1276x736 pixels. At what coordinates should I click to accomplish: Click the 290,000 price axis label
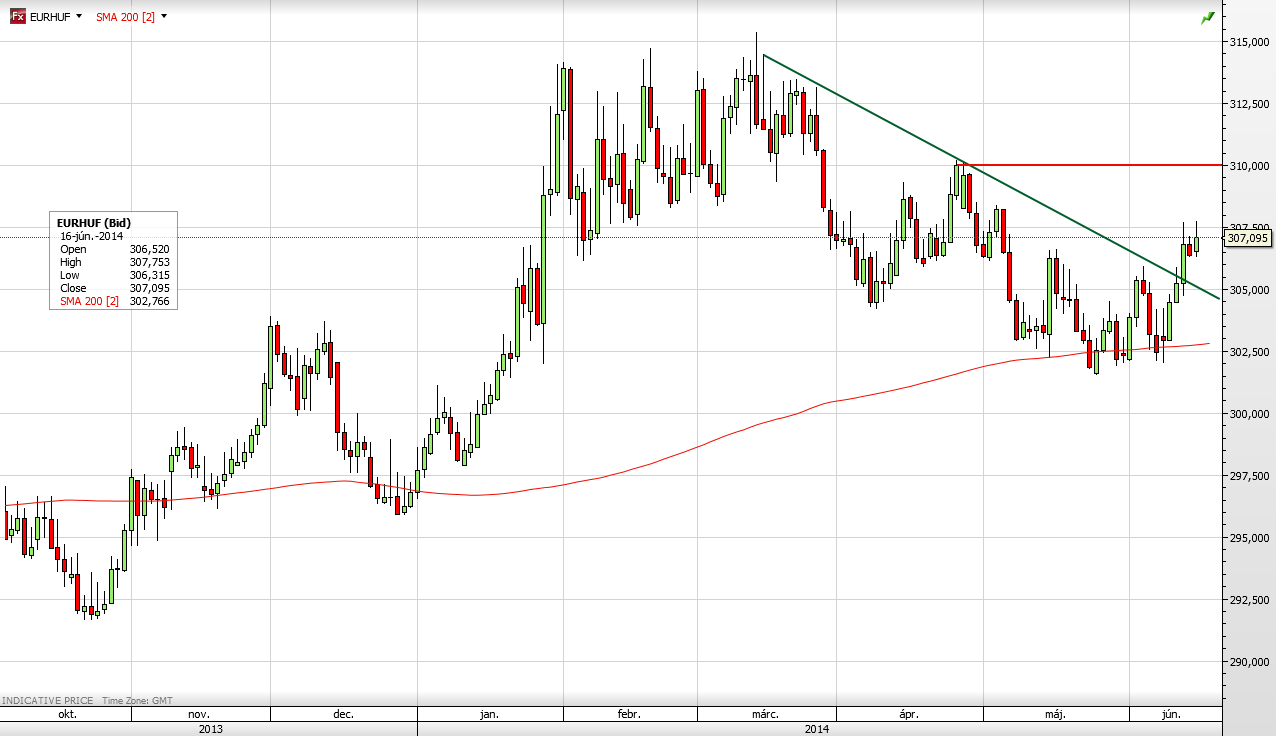(x=1249, y=662)
